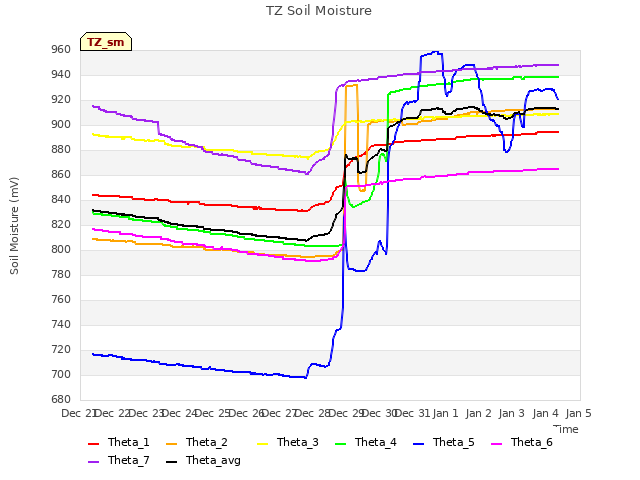Select the Theta_6 legend entry
This screenshot has width=640, height=480.
pyautogui.click(x=521, y=442)
